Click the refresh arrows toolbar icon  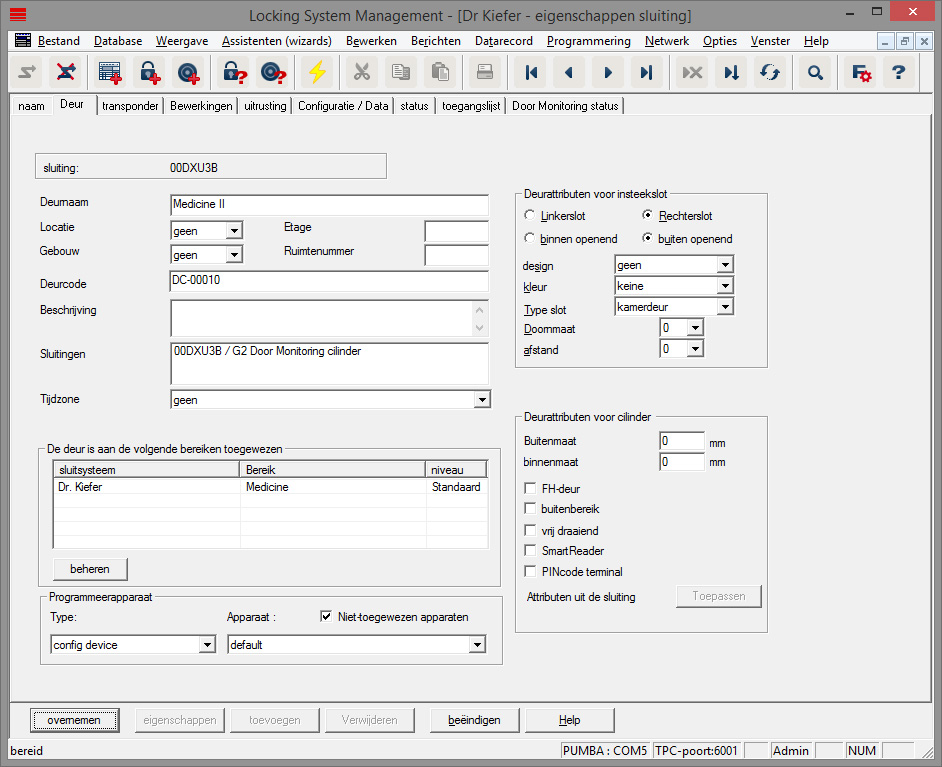(769, 72)
